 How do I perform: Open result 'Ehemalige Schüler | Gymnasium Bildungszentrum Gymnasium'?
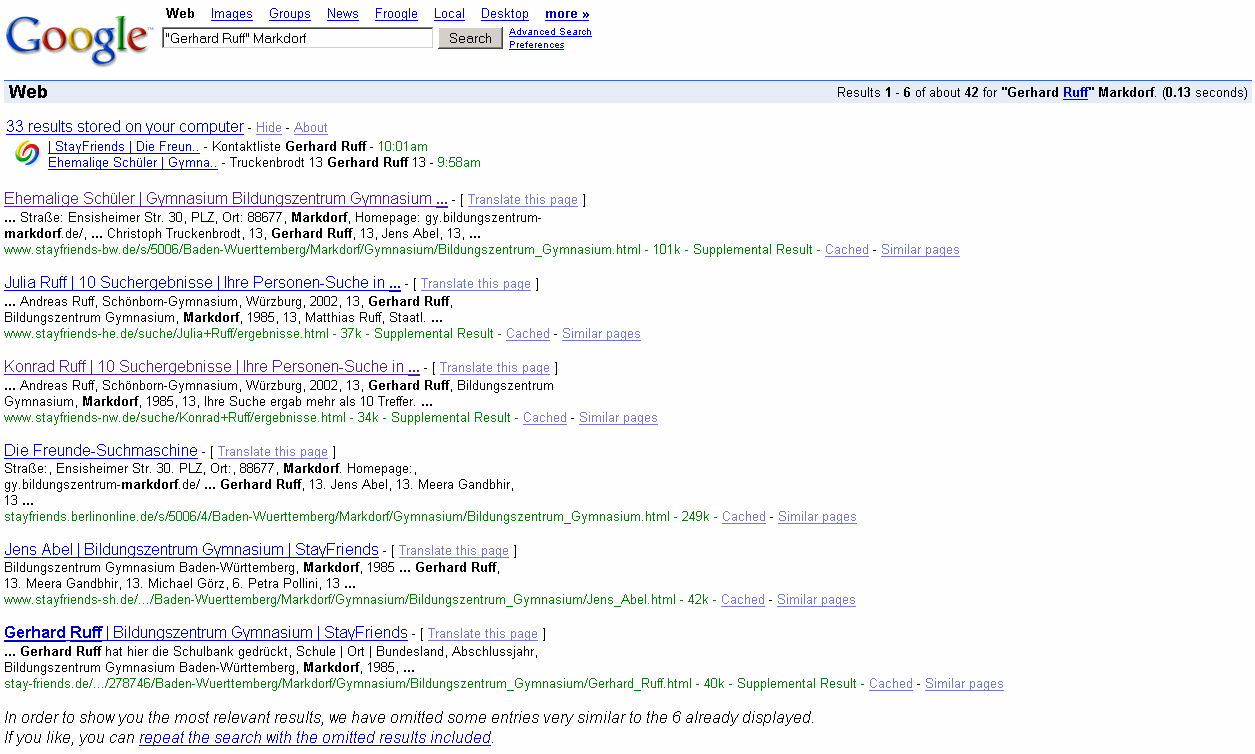point(226,199)
